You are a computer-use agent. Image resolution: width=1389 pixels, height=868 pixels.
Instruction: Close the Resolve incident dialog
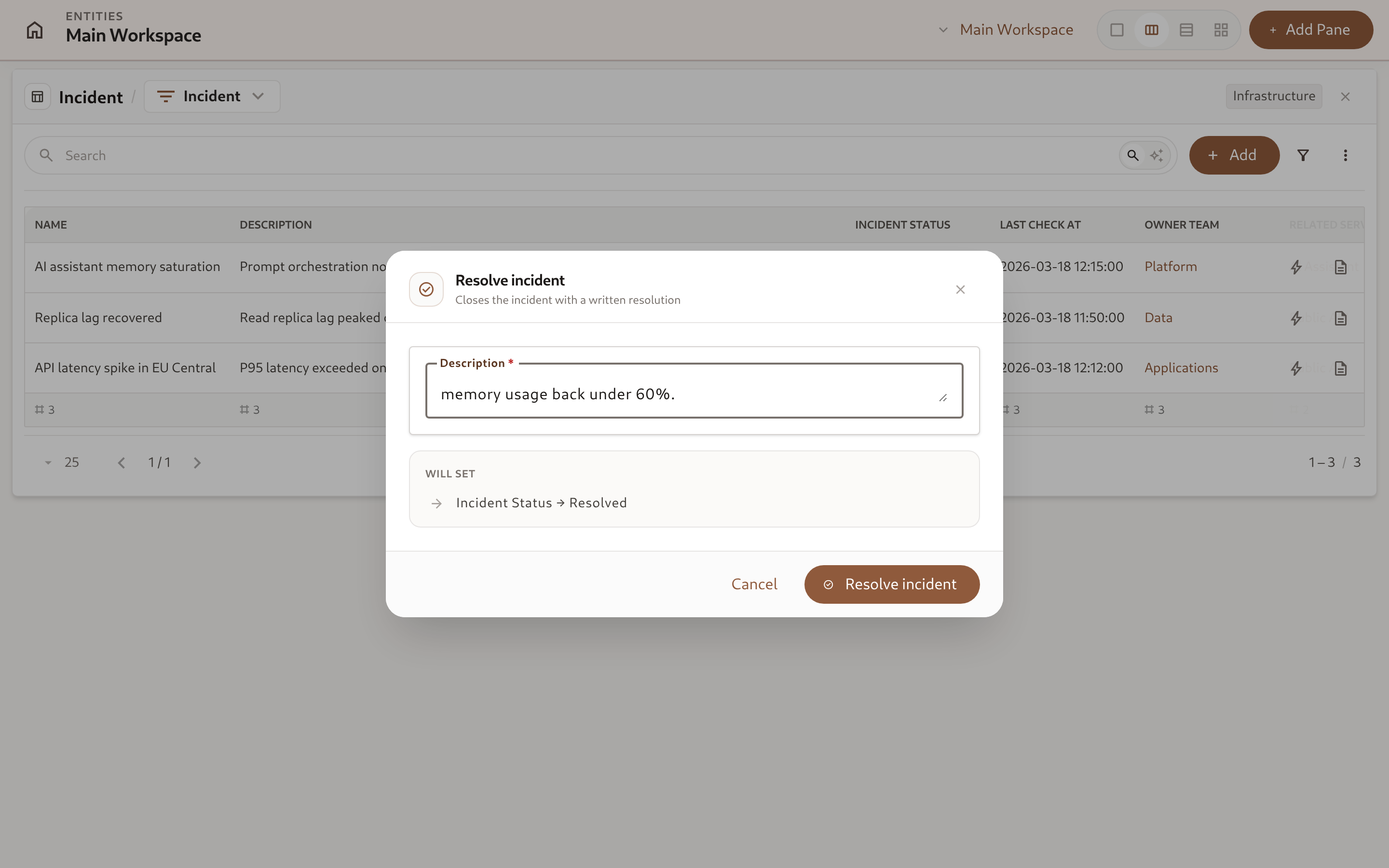(x=960, y=289)
